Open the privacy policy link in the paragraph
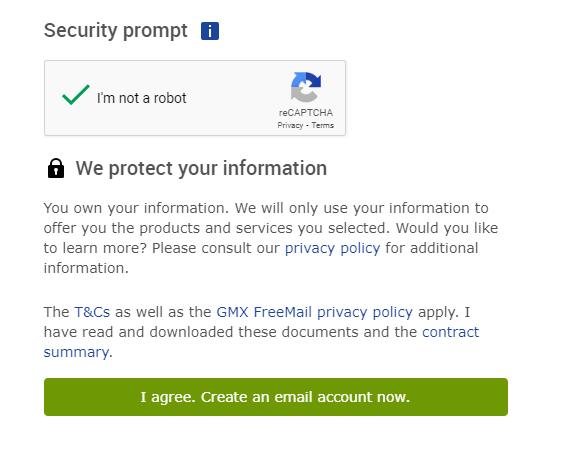This screenshot has width=576, height=455. pyautogui.click(x=332, y=248)
